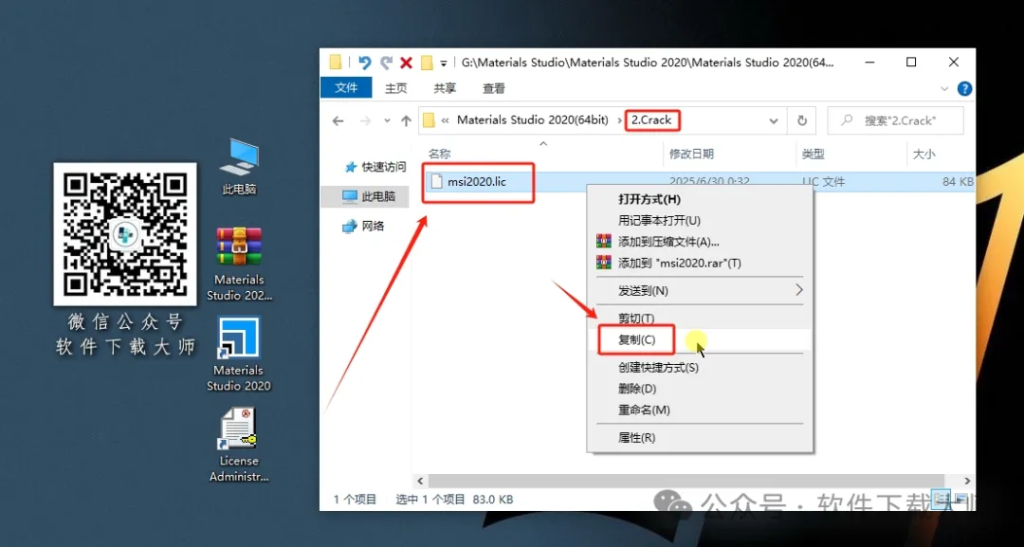Switch to the 共享 tab

coord(445,88)
